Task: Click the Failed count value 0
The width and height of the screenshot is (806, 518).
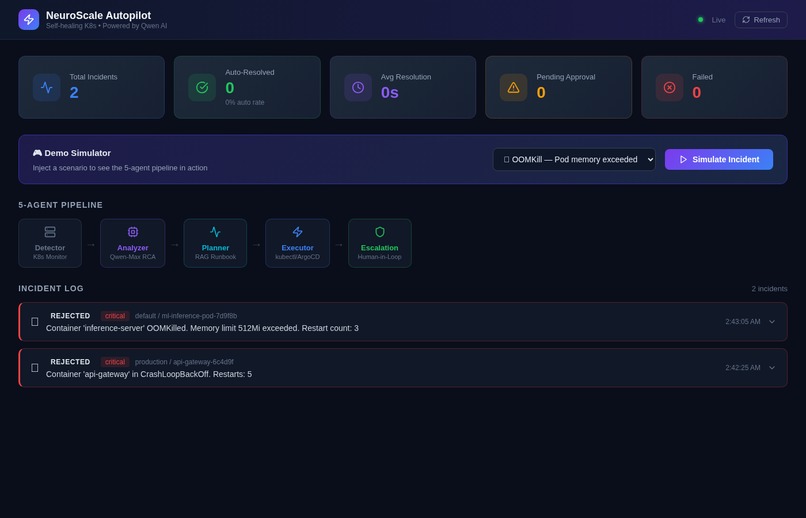Action: [x=697, y=92]
